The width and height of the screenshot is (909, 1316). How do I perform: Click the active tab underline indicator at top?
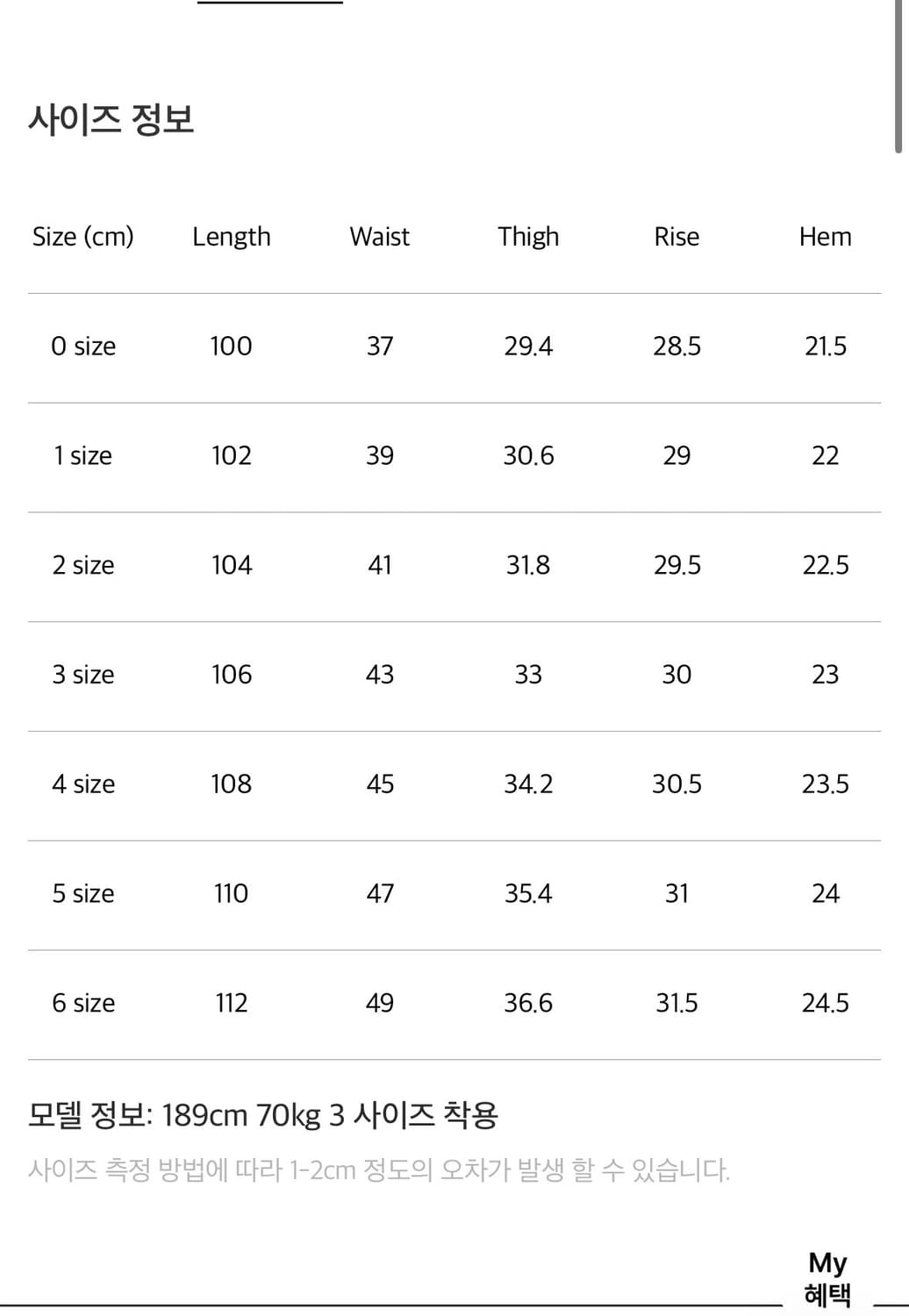(x=269, y=3)
